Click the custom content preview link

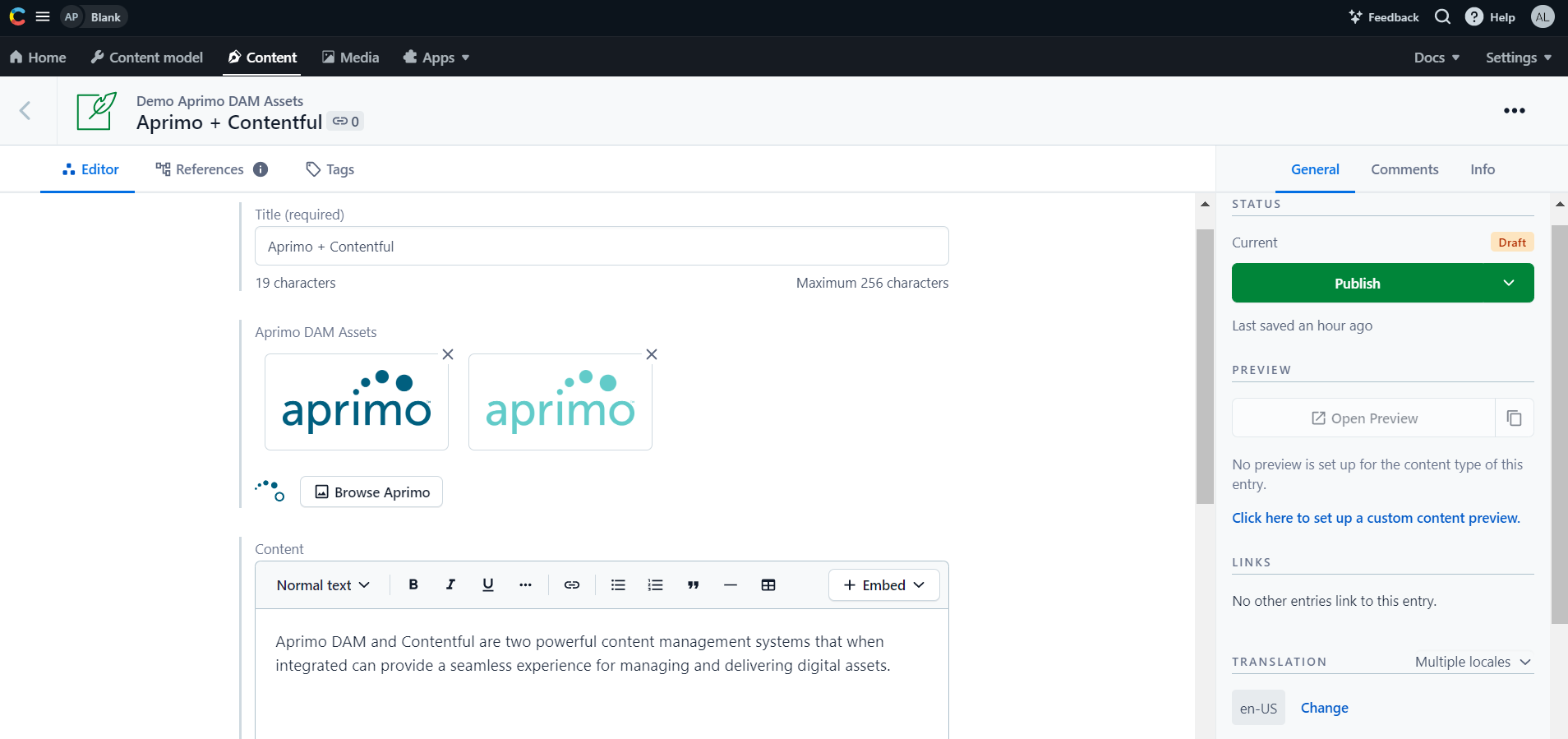pos(1376,518)
